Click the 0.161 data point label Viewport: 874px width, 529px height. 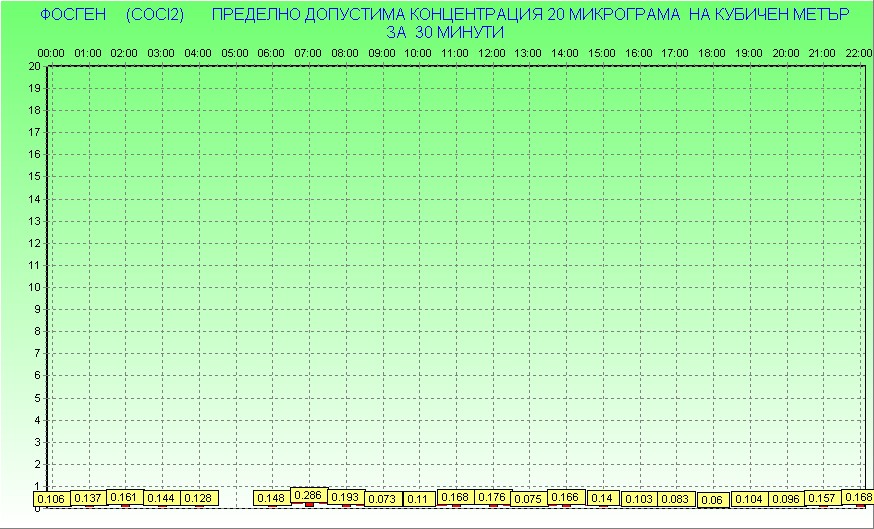tap(125, 496)
